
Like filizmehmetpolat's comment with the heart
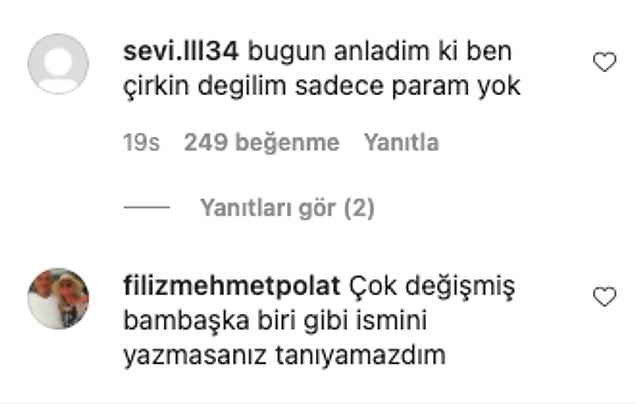pos(604,297)
